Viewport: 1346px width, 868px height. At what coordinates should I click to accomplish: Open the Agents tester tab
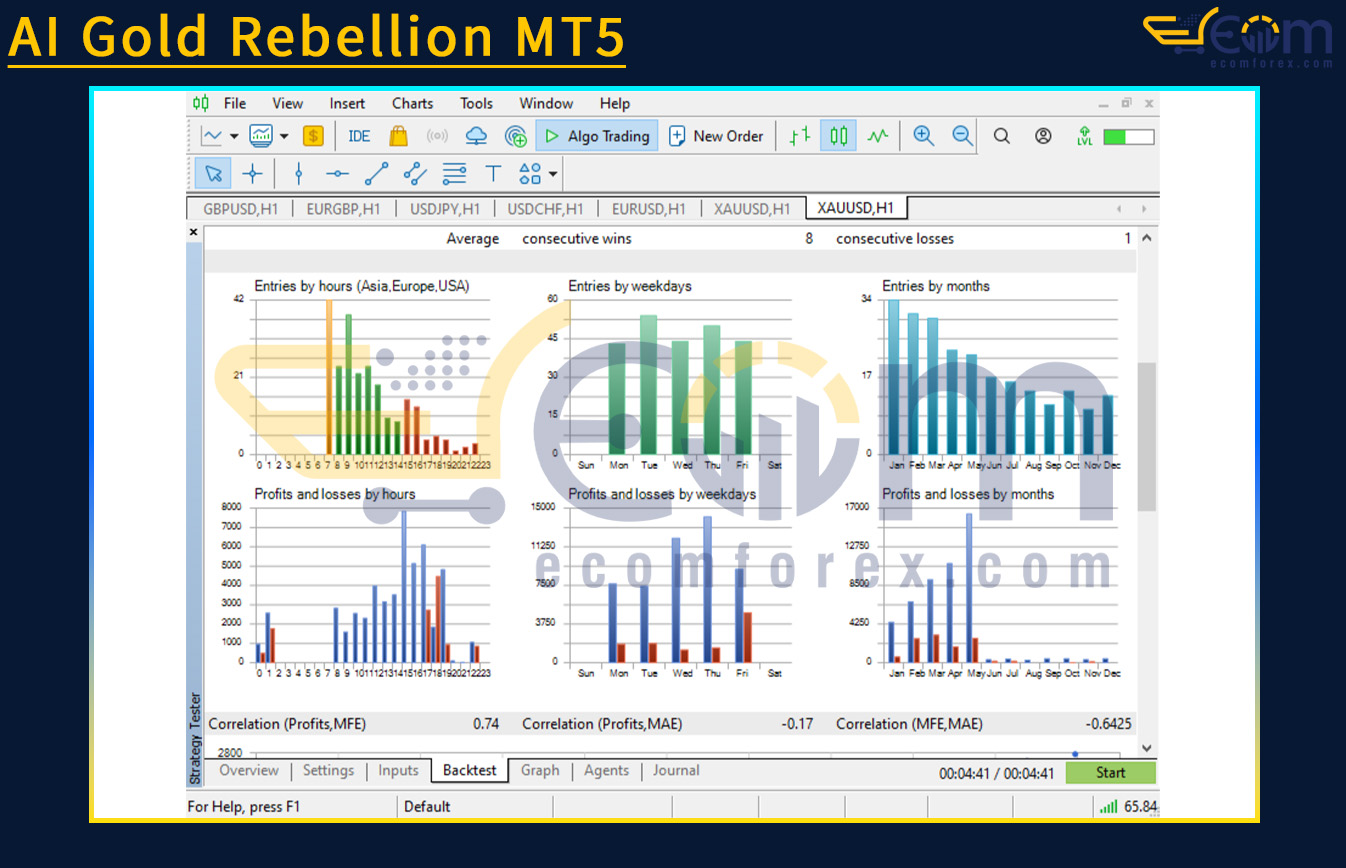tap(606, 770)
